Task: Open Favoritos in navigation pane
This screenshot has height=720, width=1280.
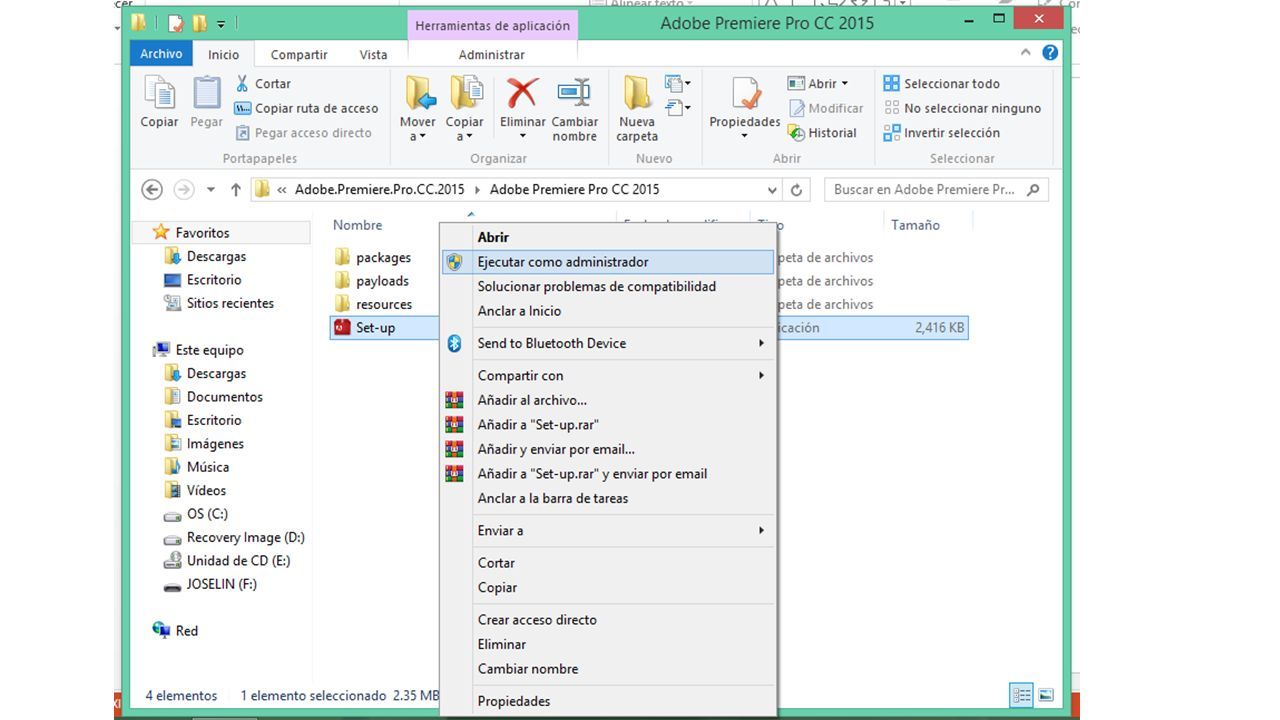Action: pos(202,232)
